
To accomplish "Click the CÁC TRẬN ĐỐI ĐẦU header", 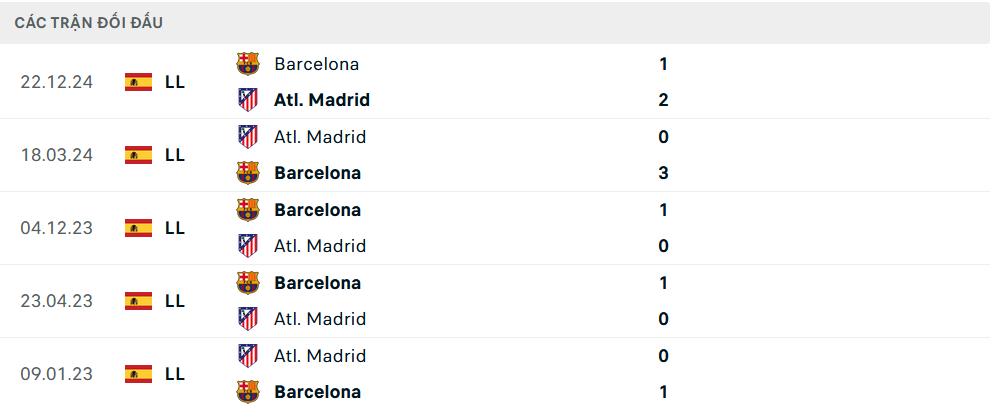I will 89,22.
